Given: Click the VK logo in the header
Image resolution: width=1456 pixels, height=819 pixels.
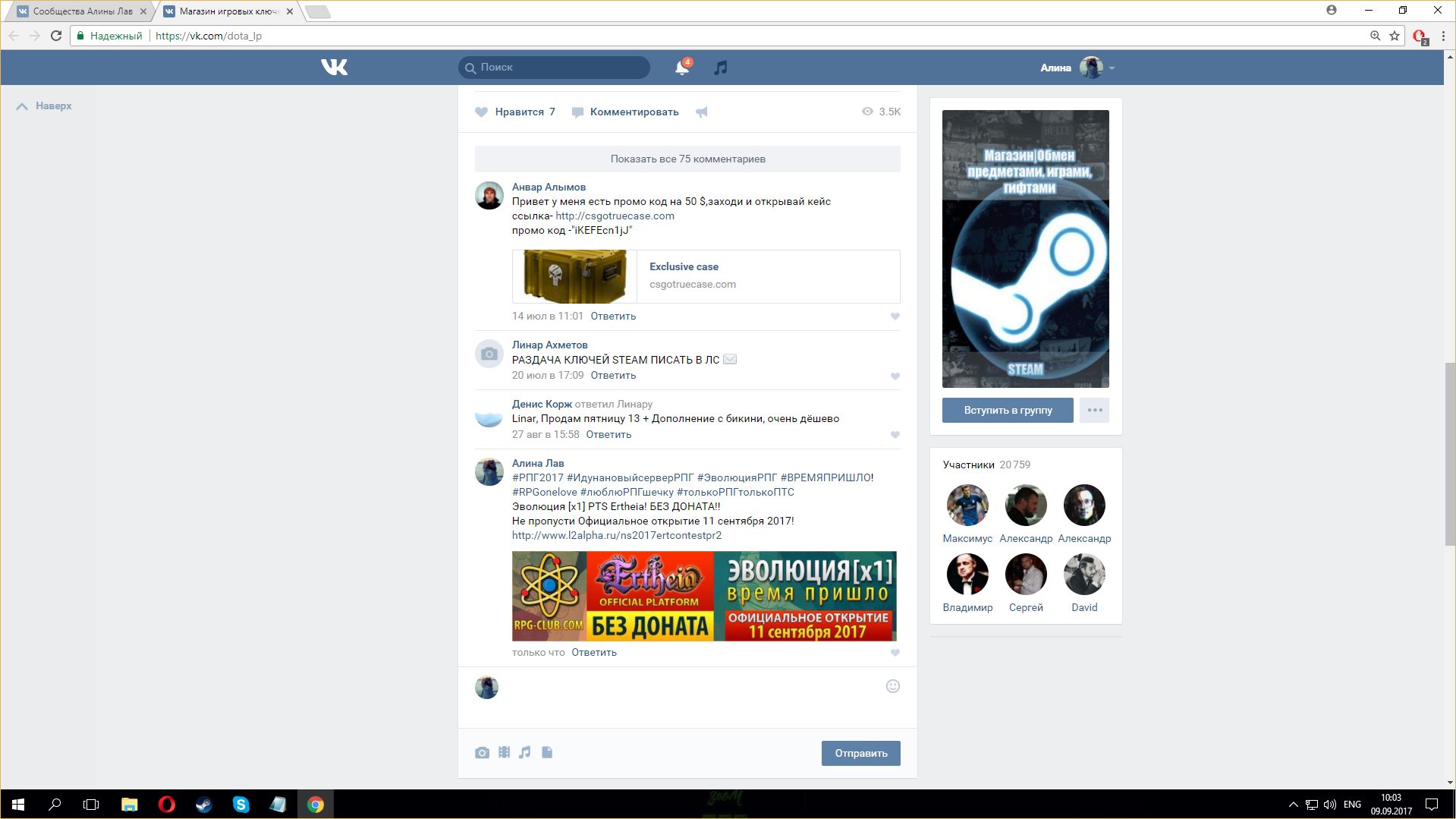Looking at the screenshot, I should point(335,67).
